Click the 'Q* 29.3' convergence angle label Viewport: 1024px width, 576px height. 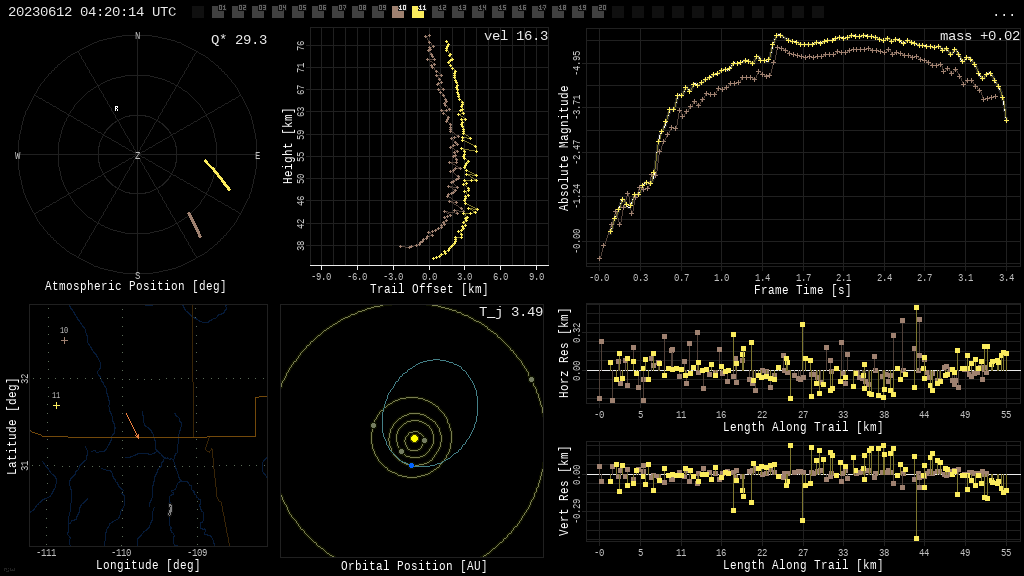(238, 40)
